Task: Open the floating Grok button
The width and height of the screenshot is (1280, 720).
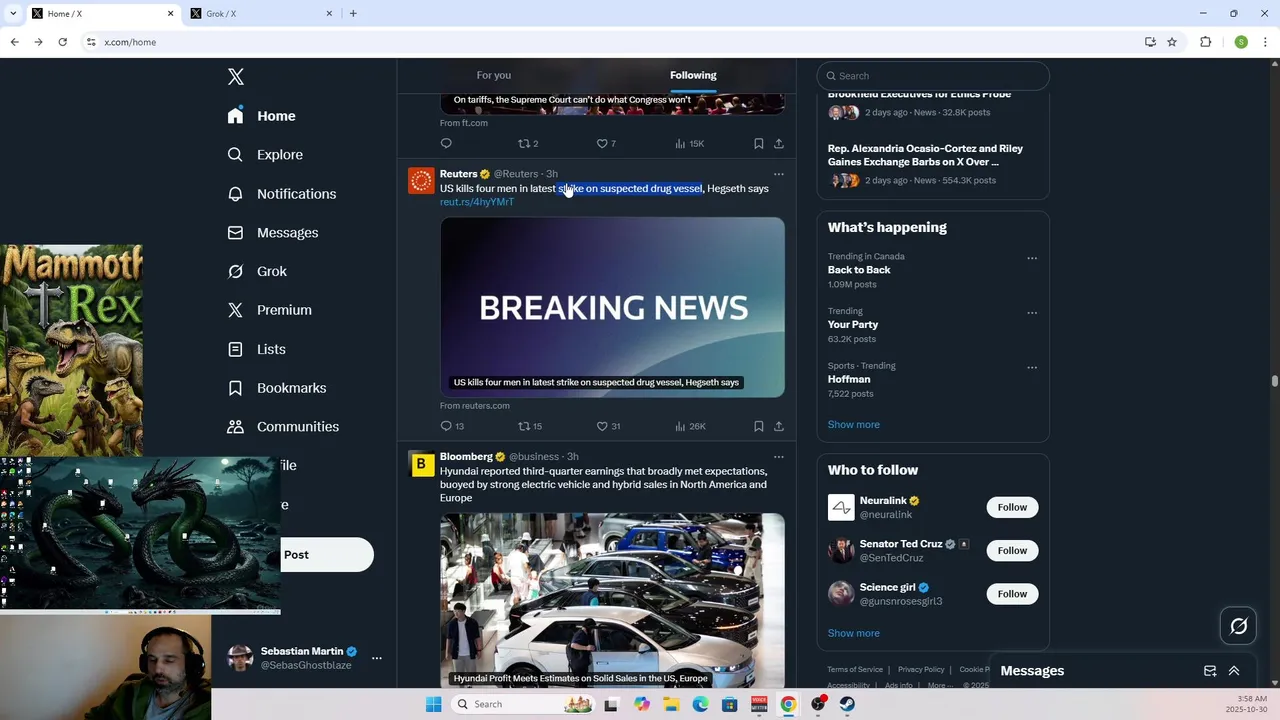Action: pos(1239,626)
